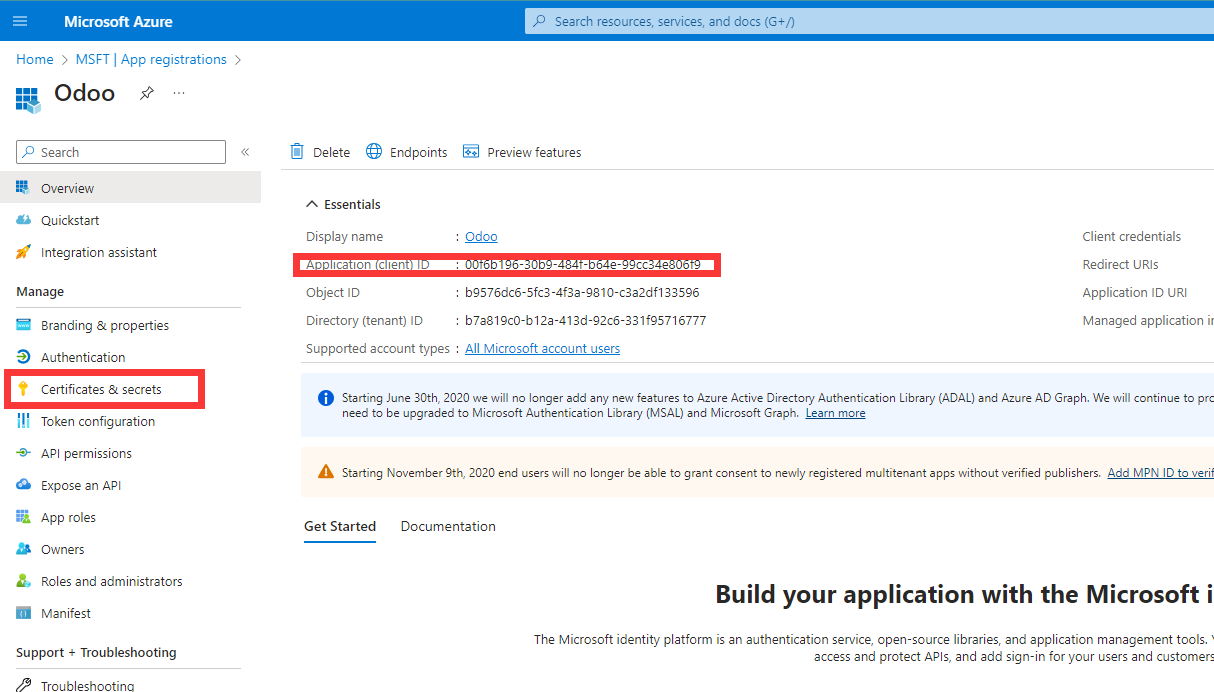Viewport: 1214px width, 692px height.
Task: Open the hamburger portal menu
Action: click(21, 21)
